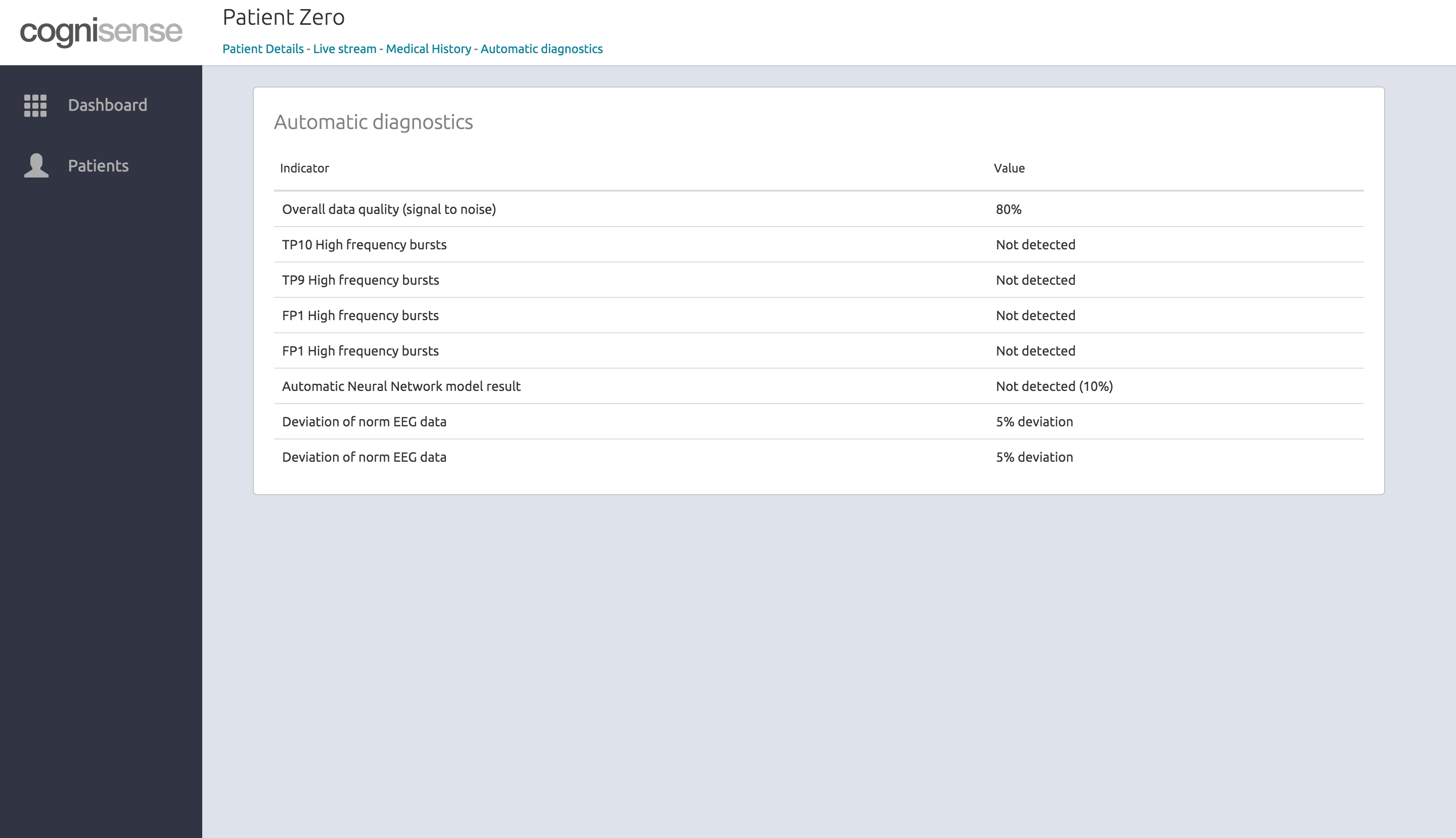Select the Automatic diagnostics link
Screen dimensions: 1456x838
[x=541, y=49]
